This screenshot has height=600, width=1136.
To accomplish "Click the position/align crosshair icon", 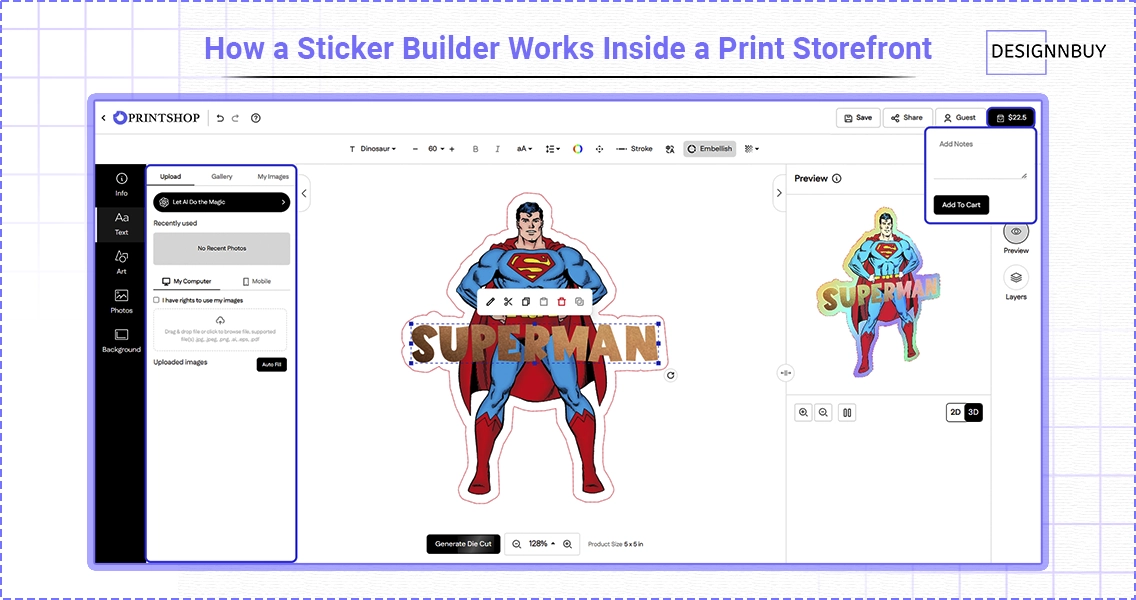I will (599, 149).
